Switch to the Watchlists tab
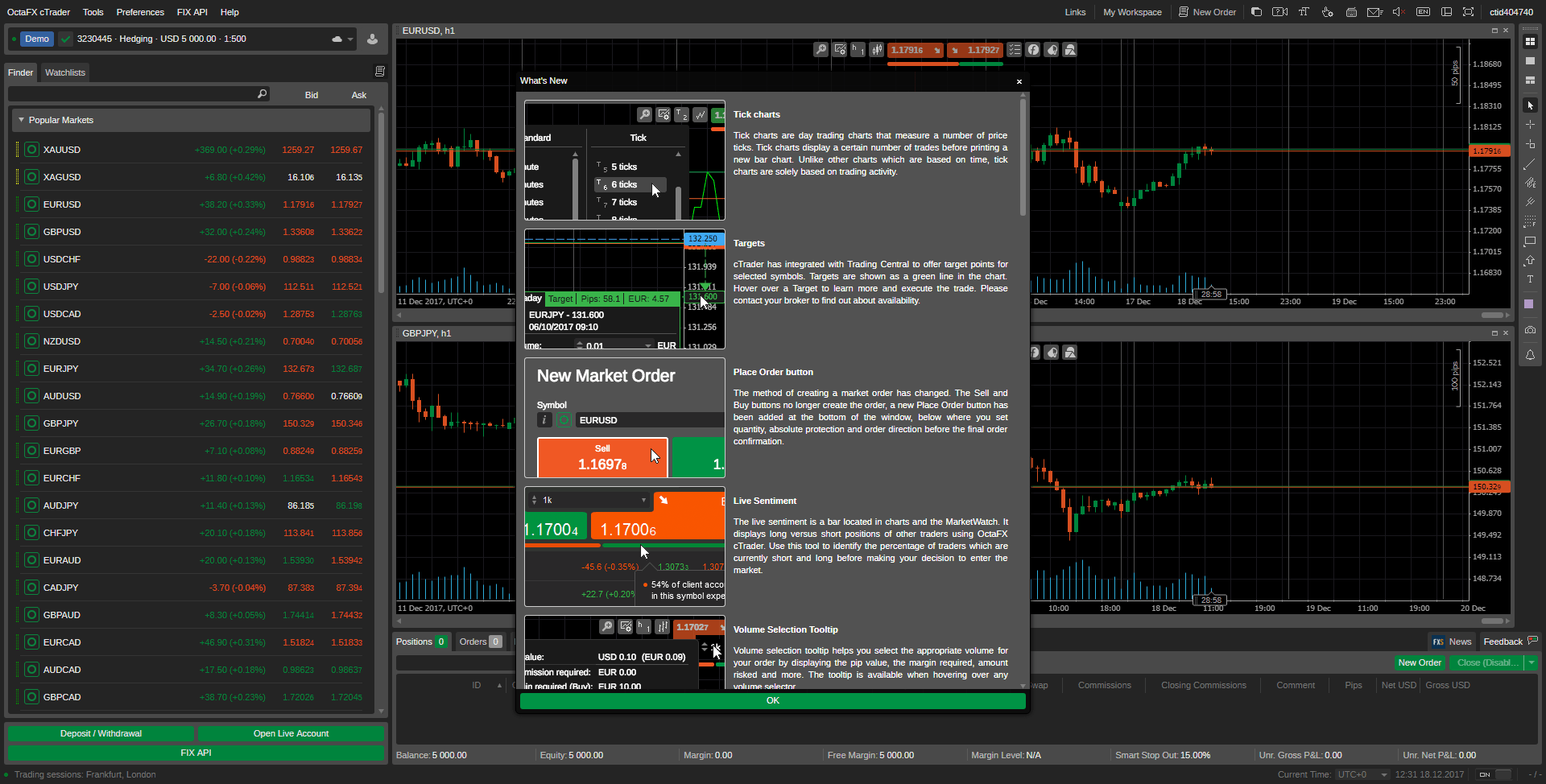The image size is (1546, 784). tap(65, 72)
